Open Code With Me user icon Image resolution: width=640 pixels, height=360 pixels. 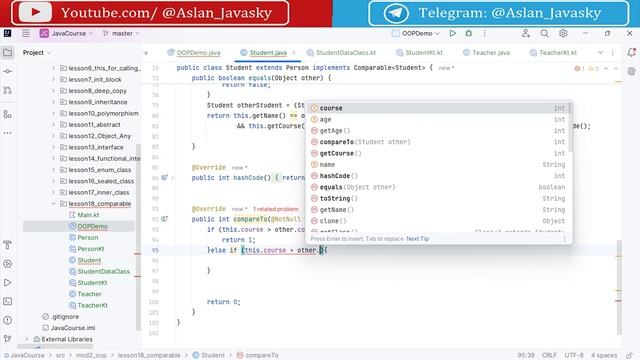pos(526,33)
